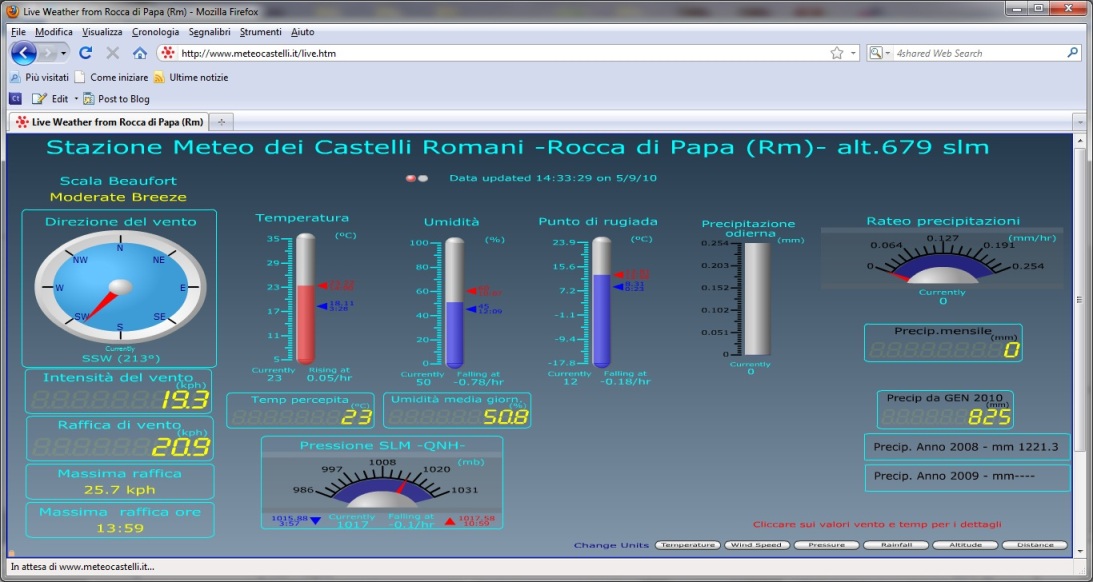Switch Pressure units button
The image size is (1093, 582).
825,545
